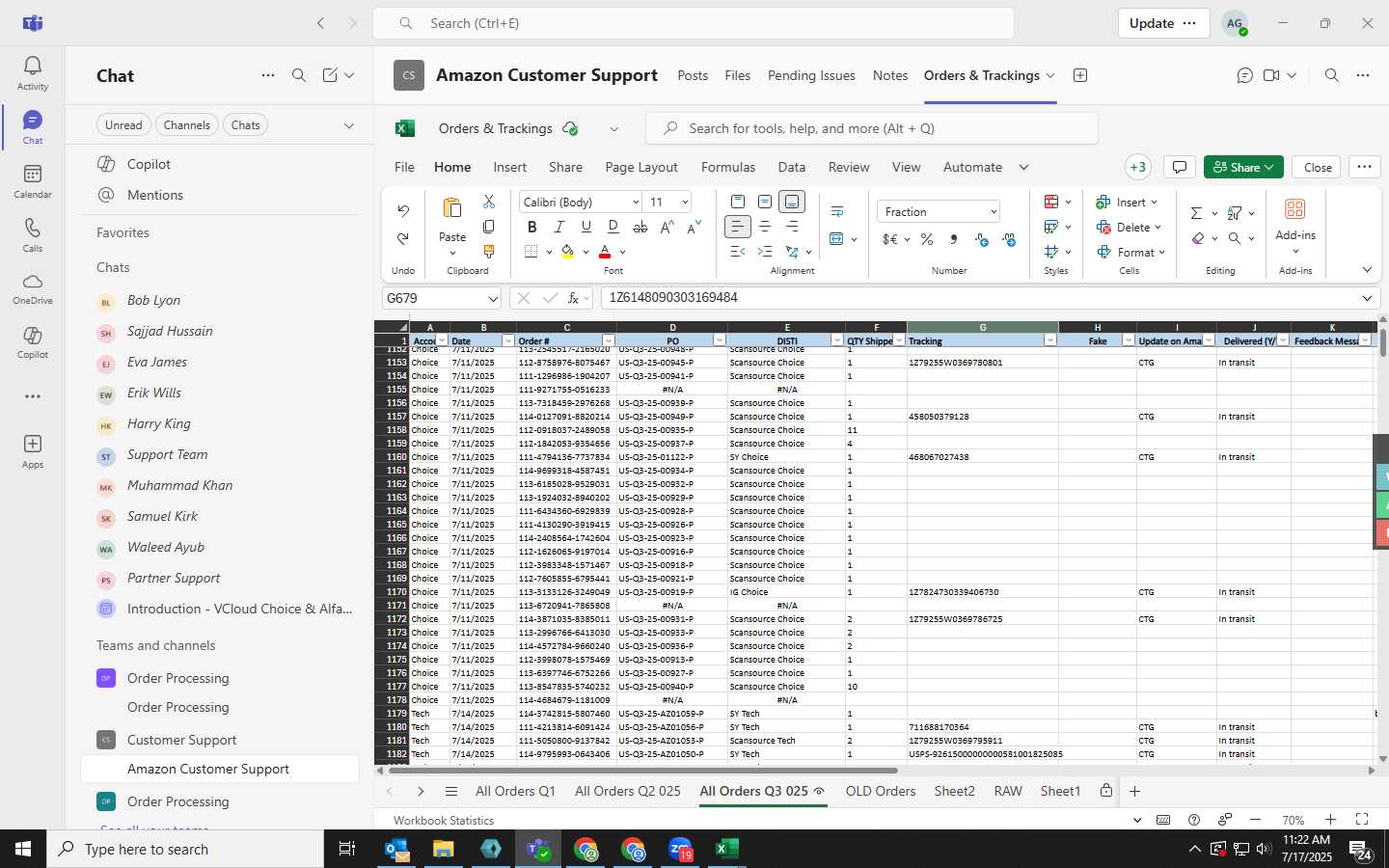This screenshot has height=868, width=1389.
Task: Toggle Bold formatting
Action: tap(531, 227)
